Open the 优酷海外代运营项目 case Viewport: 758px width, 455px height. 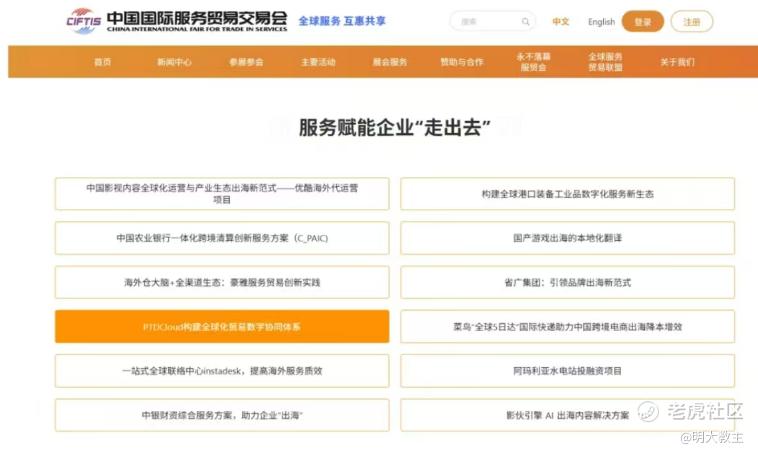222,194
